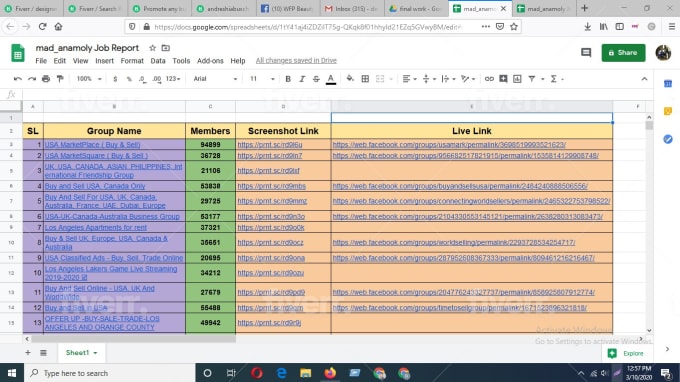Click the Merge cells icon

click(x=380, y=79)
